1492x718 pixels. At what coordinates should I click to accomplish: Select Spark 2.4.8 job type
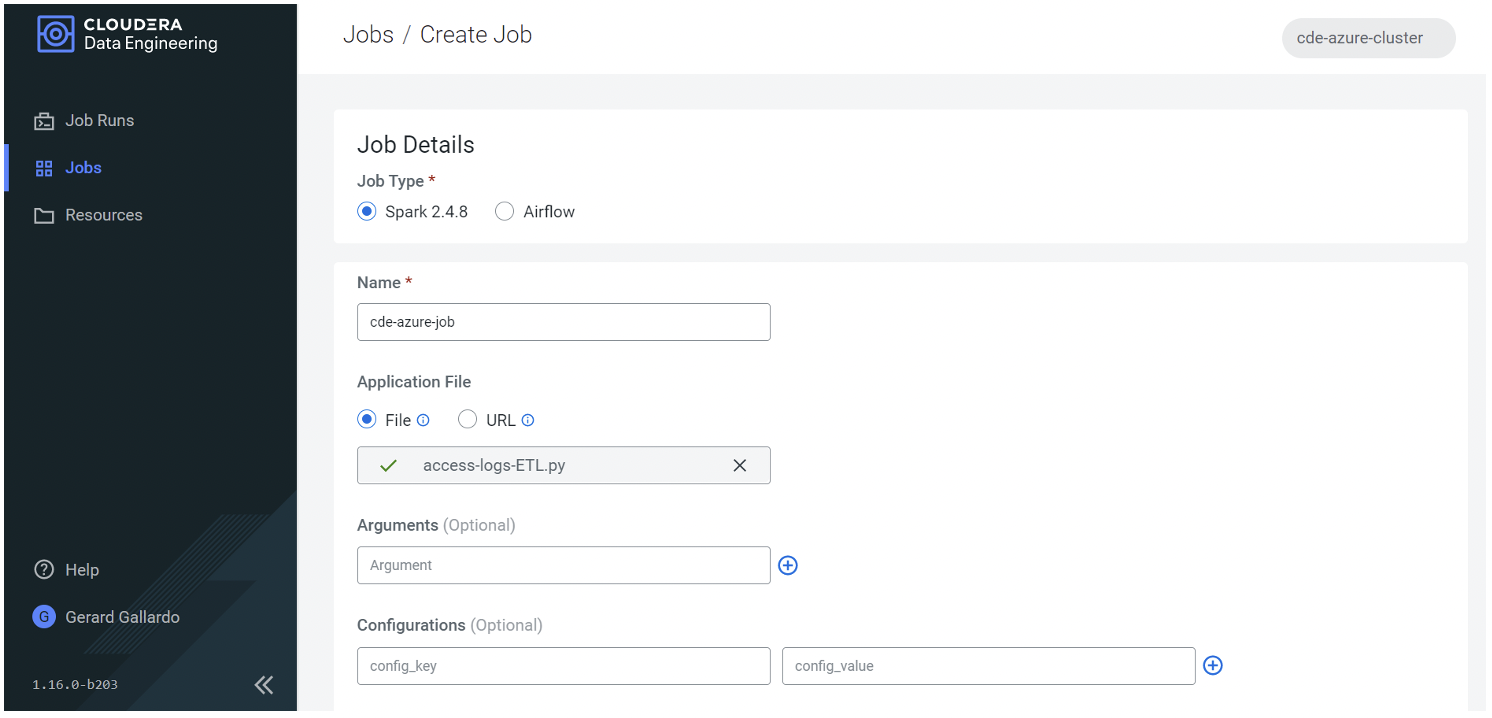click(367, 211)
